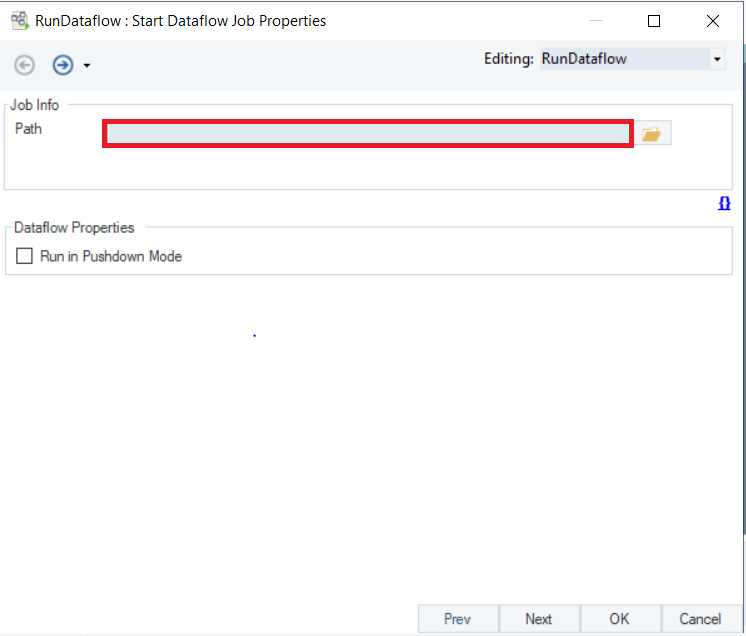Click the Path label in Job Info
This screenshot has width=746, height=636.
click(x=29, y=129)
